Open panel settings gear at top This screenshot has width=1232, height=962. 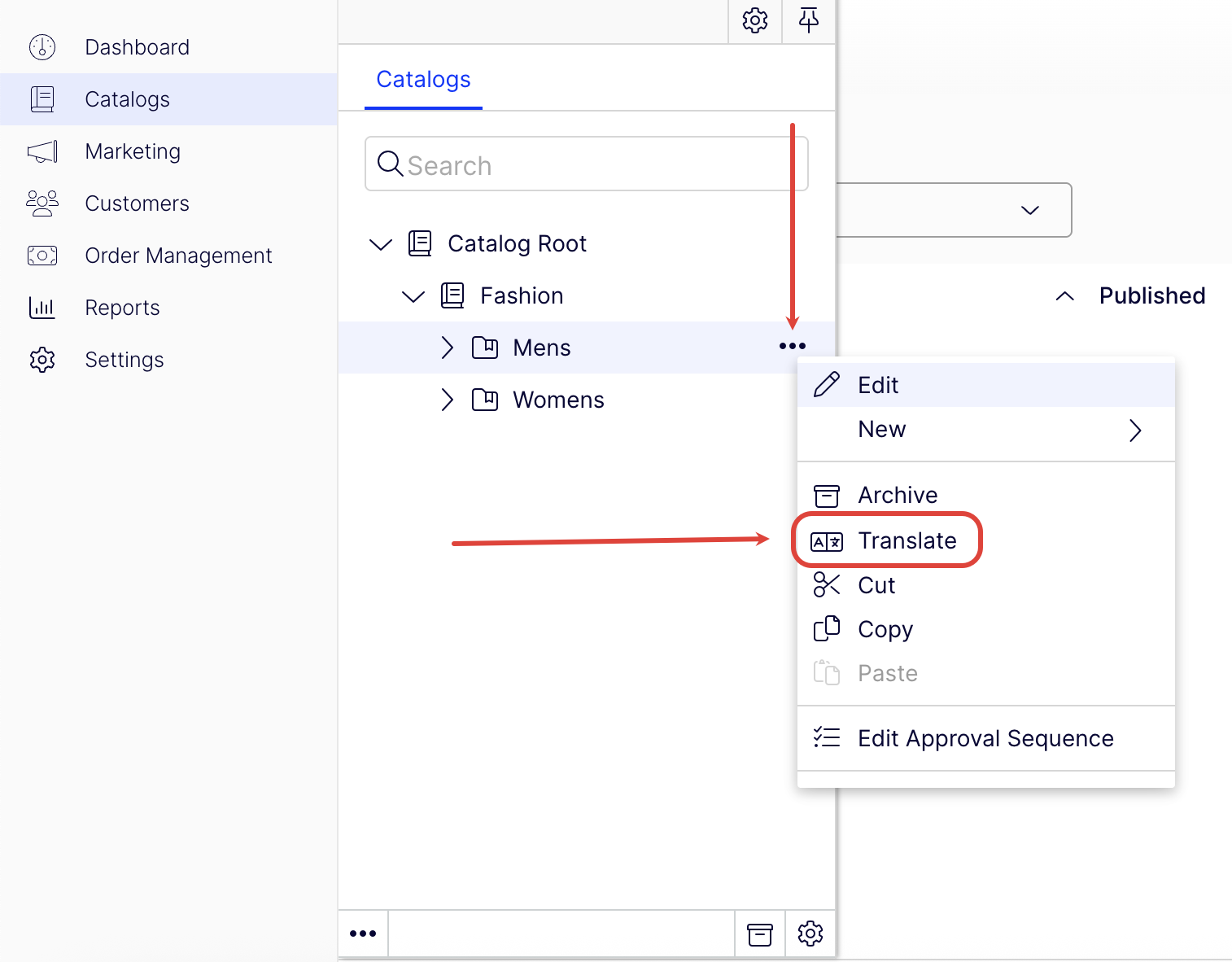754,20
